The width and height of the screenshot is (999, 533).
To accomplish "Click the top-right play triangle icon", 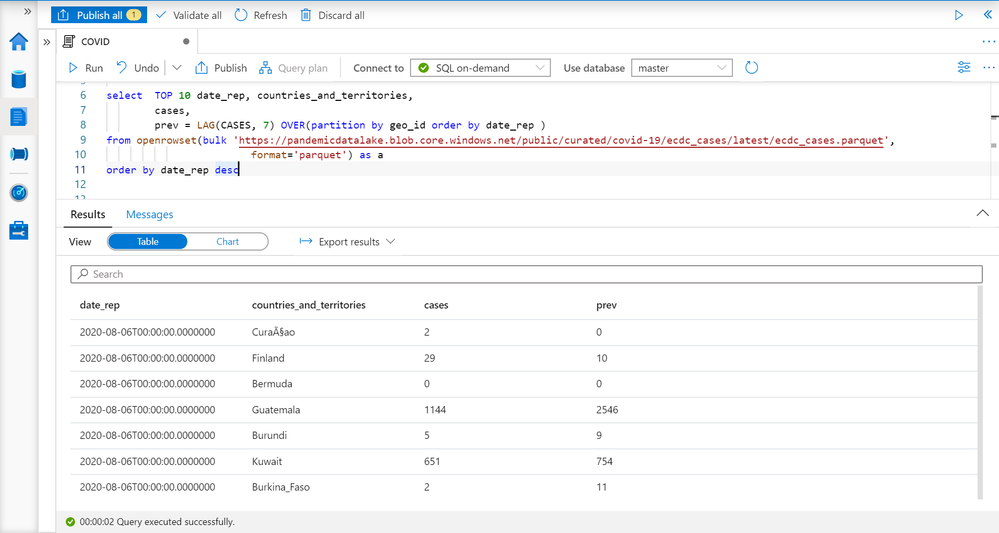I will [958, 15].
